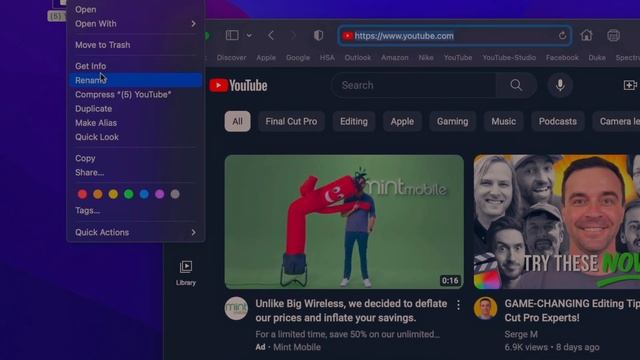The height and width of the screenshot is (360, 640).
Task: Apply the yellow tag color
Action: (x=113, y=194)
